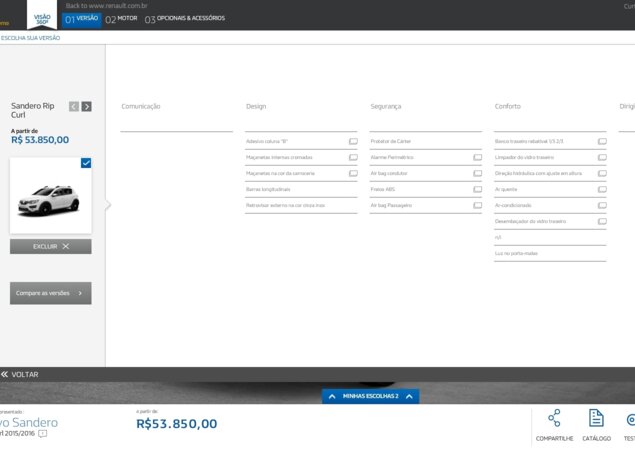Show previous version with left arrow
This screenshot has height=450, width=635.
click(x=74, y=107)
